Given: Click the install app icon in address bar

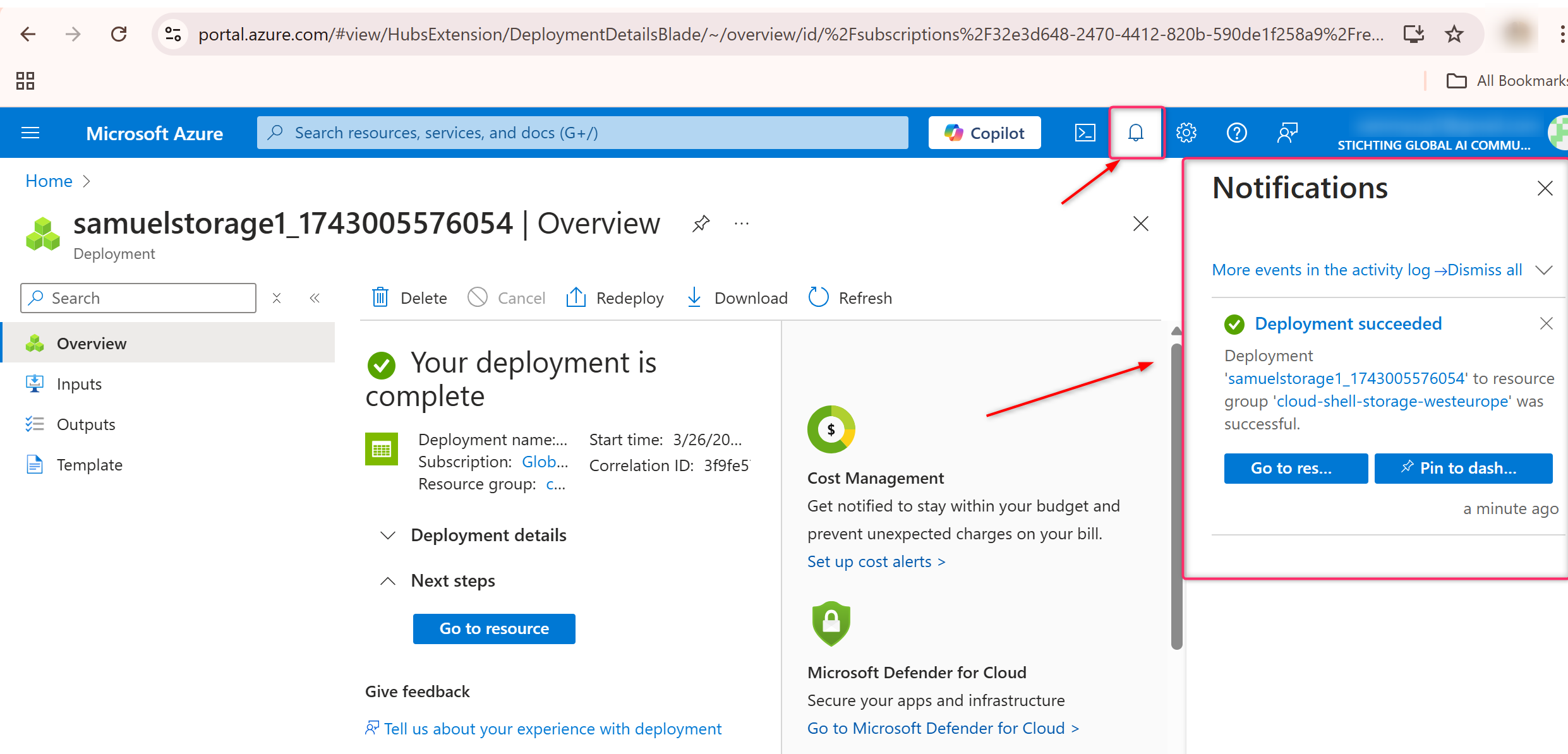Looking at the screenshot, I should point(1414,33).
